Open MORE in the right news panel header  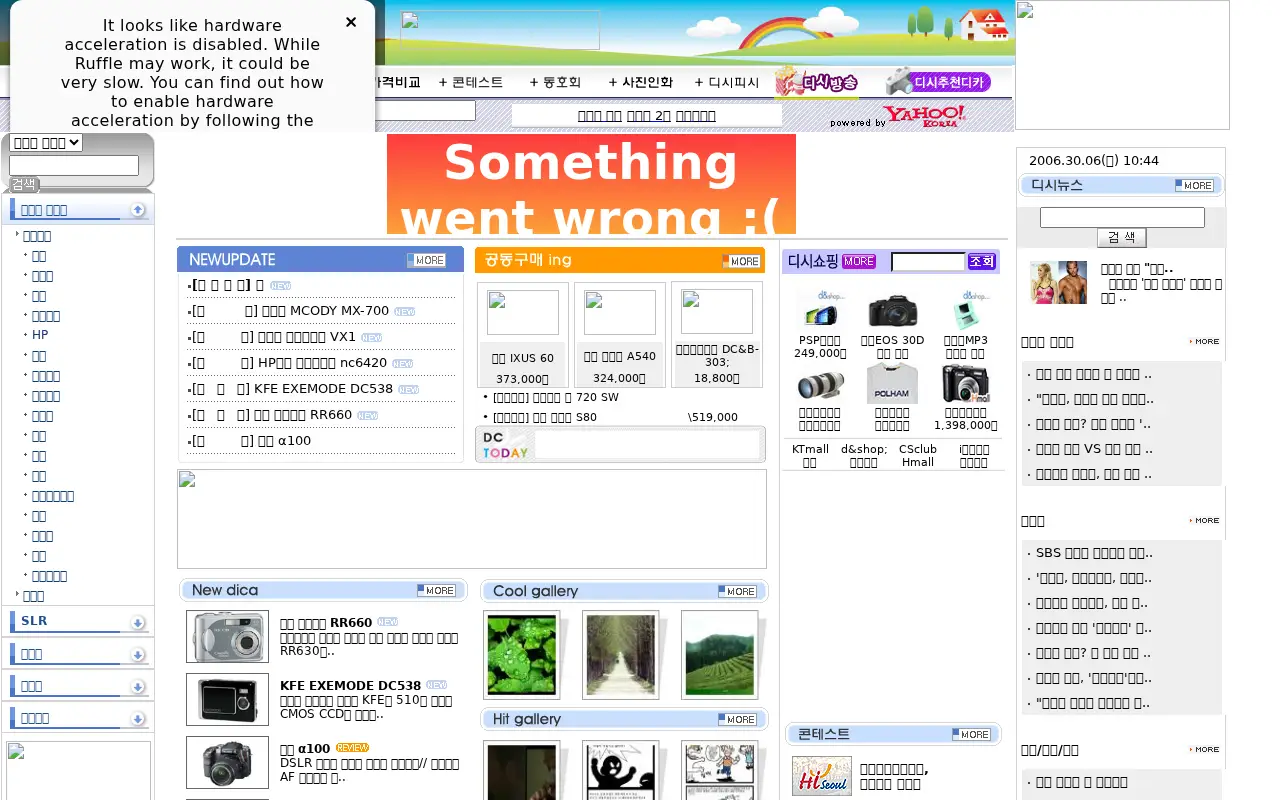(1194, 185)
